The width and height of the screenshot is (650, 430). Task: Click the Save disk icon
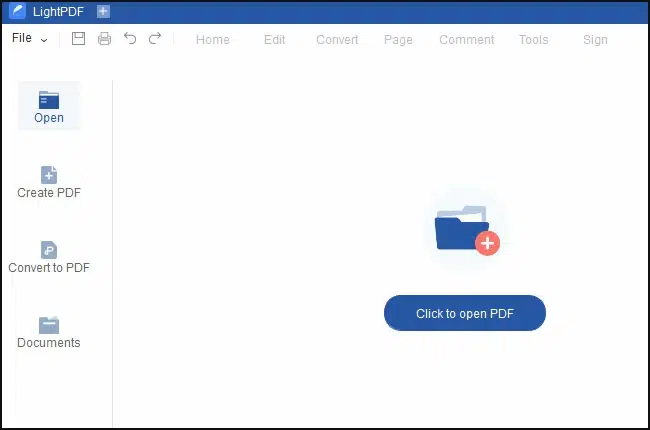[78, 39]
